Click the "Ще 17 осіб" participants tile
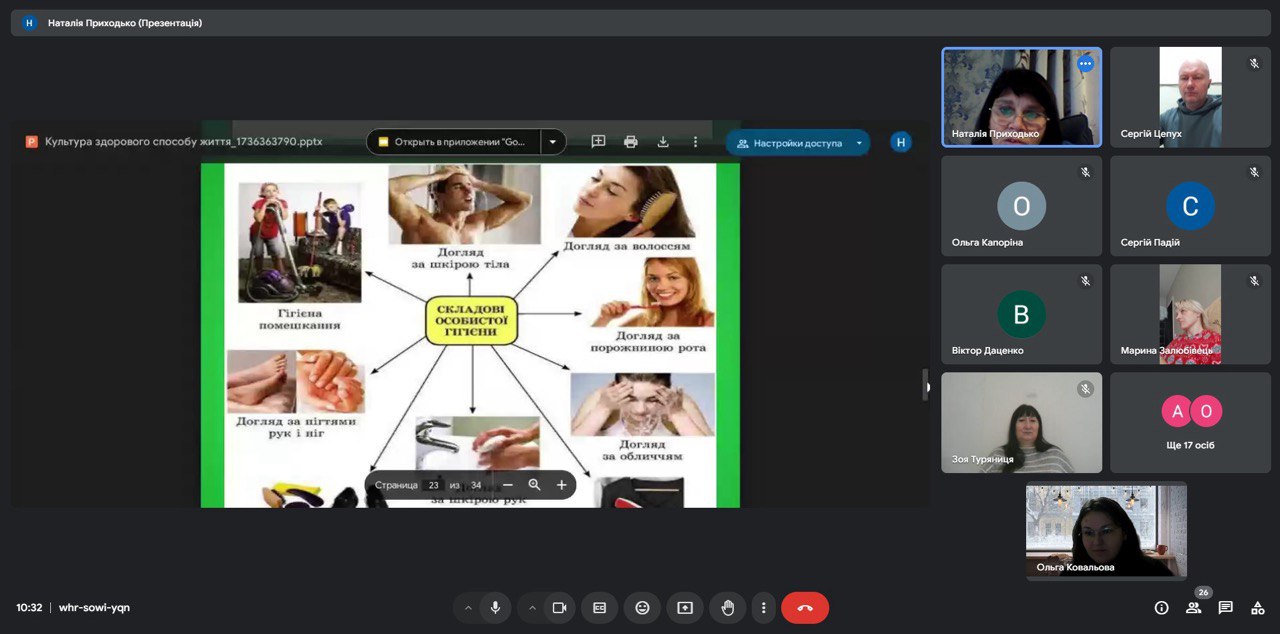Viewport: 1280px width, 634px height. (1190, 422)
